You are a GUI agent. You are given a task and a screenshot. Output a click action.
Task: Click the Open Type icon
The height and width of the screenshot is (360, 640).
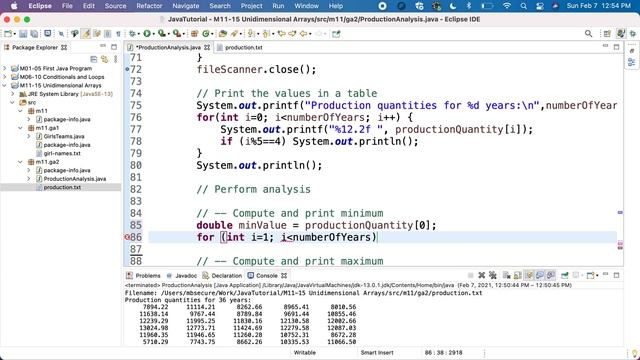click(222, 34)
